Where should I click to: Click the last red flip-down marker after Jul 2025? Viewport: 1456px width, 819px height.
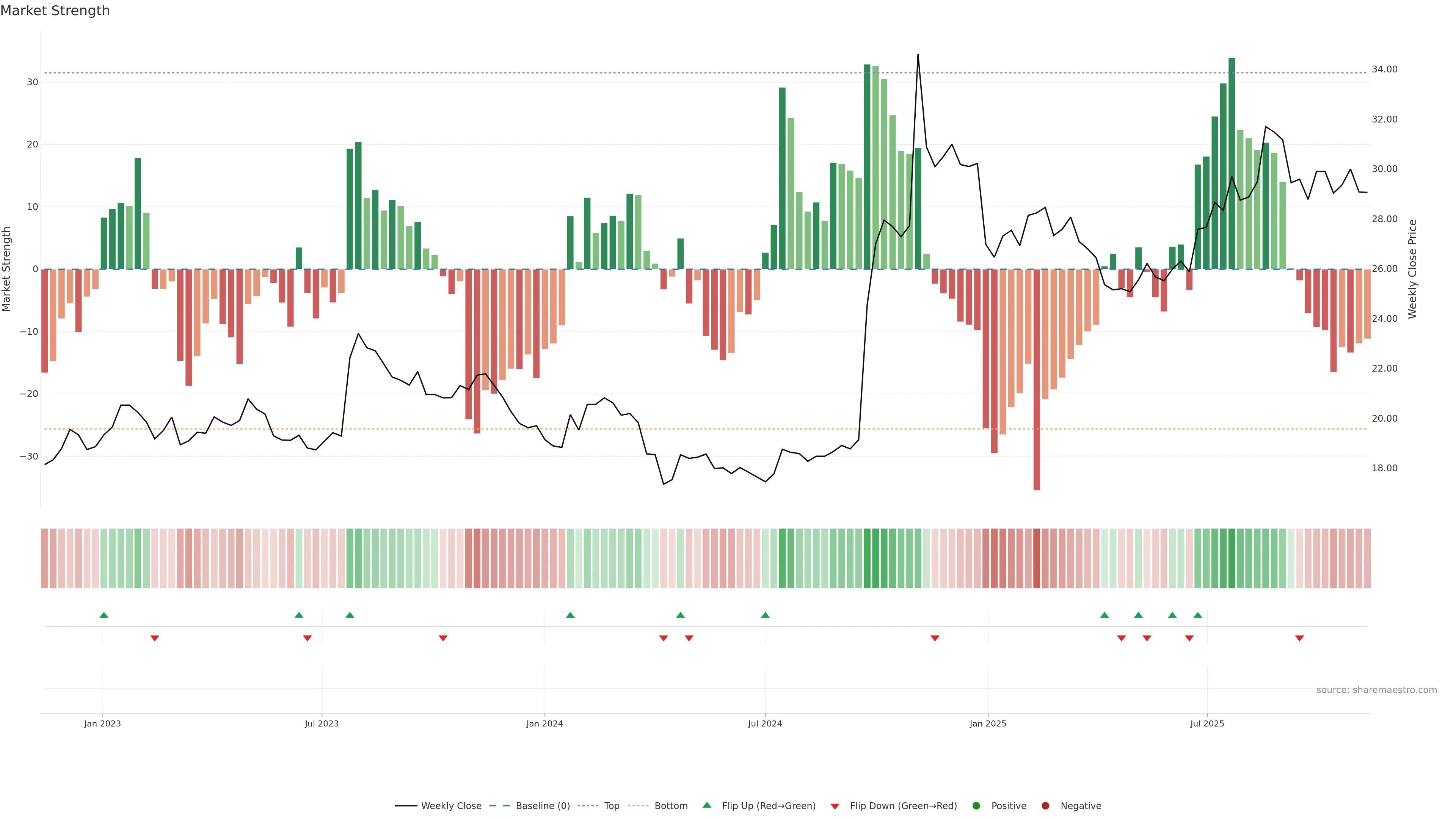pyautogui.click(x=1299, y=638)
